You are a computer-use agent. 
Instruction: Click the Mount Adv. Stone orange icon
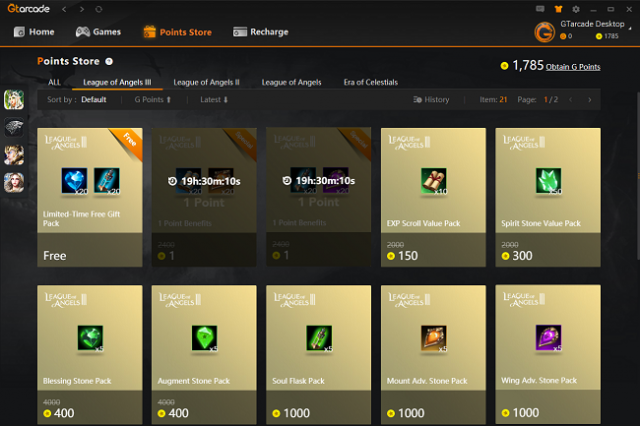coord(433,338)
